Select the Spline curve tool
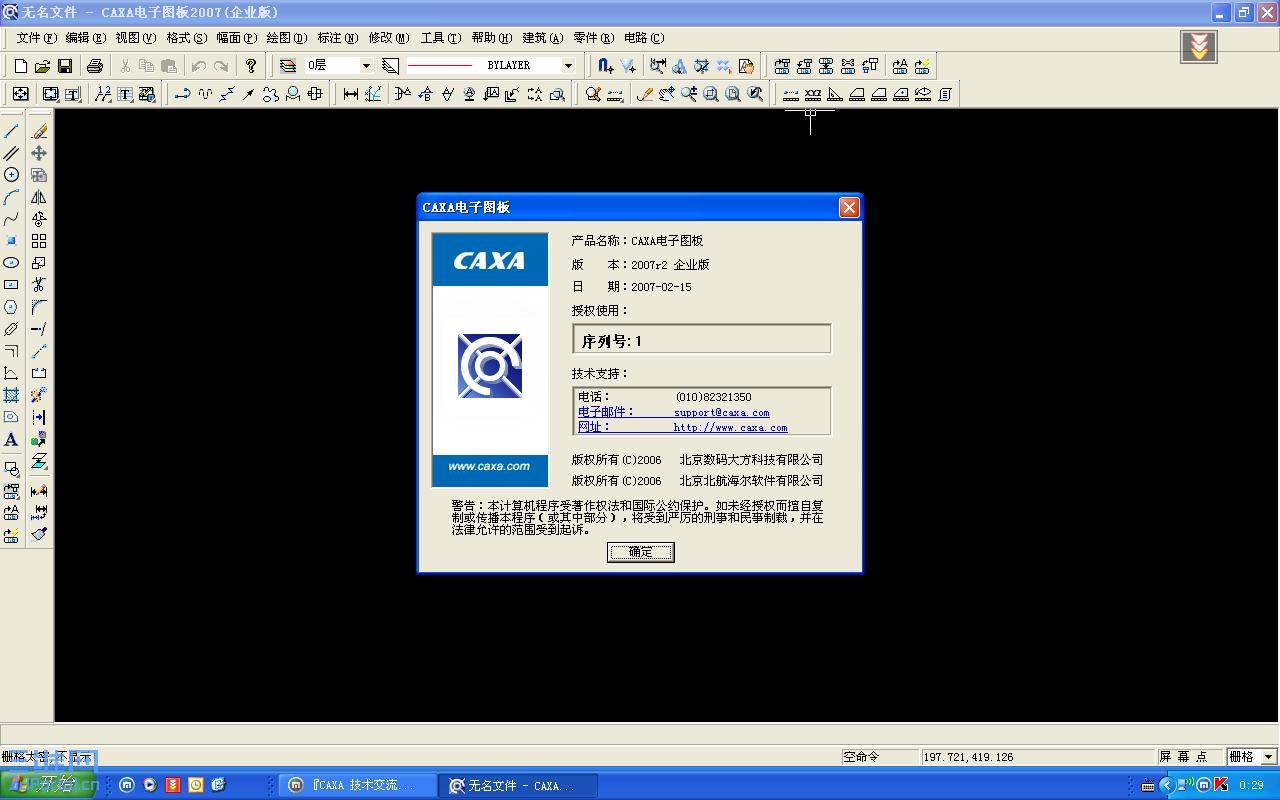The width and height of the screenshot is (1280, 800). (11, 219)
